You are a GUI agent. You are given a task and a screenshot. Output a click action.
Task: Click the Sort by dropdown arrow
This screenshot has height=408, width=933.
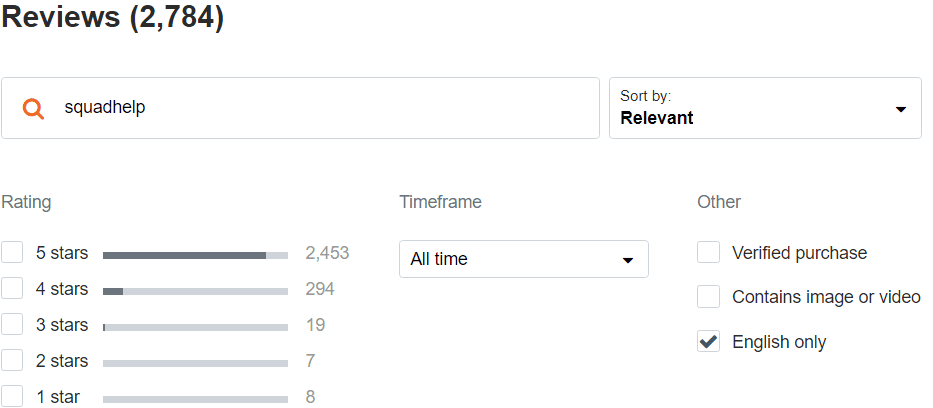(x=900, y=109)
